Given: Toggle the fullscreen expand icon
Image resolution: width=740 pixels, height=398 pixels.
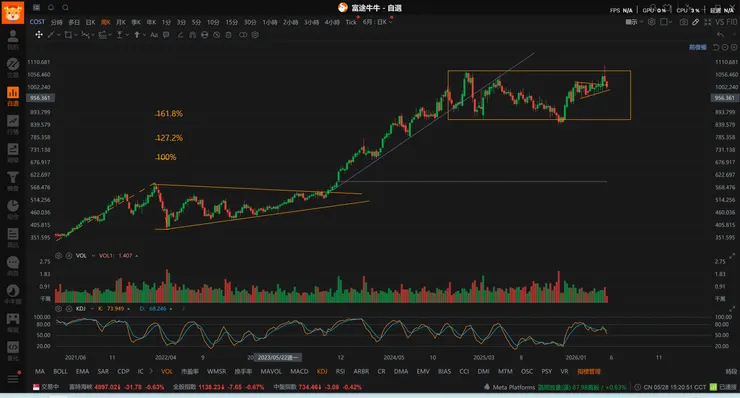Looking at the screenshot, I should click(707, 22).
